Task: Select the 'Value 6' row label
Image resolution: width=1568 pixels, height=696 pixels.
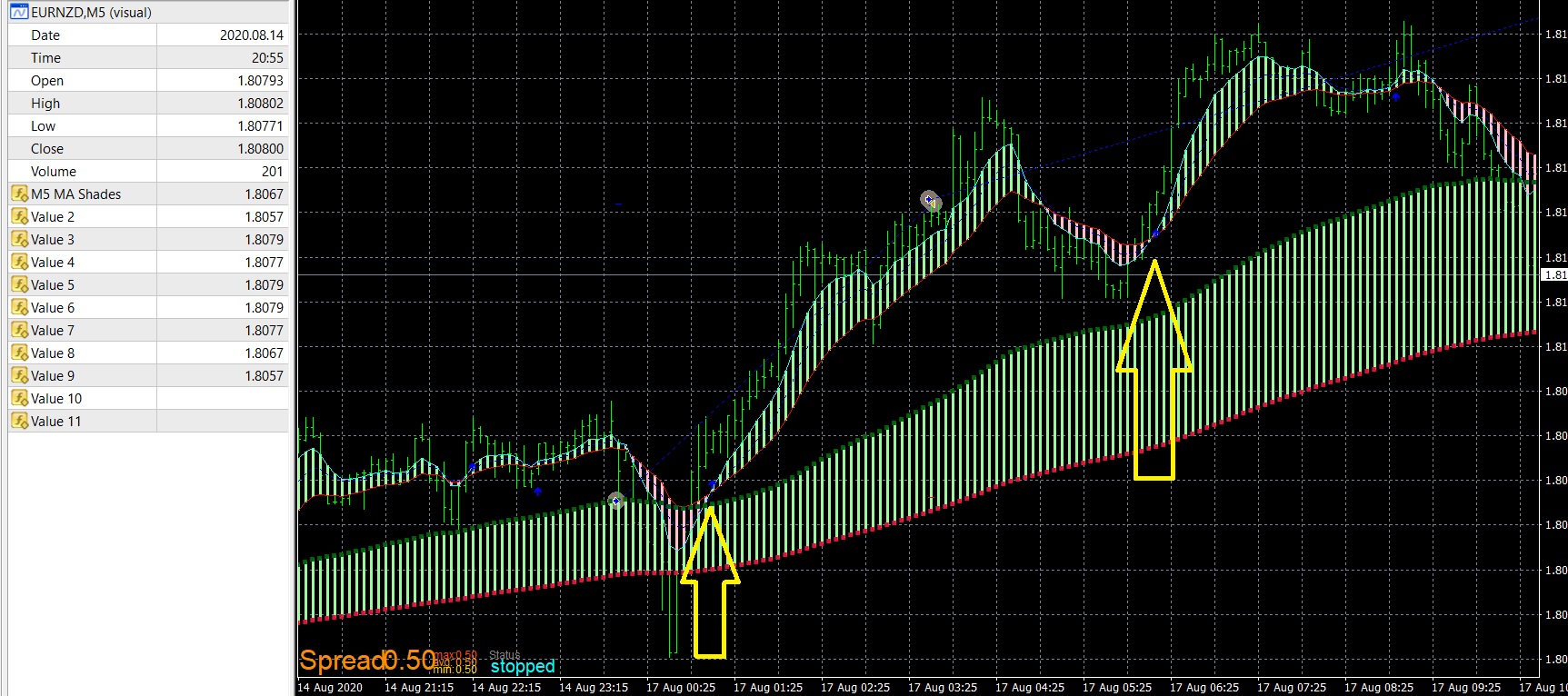Action: pos(53,307)
